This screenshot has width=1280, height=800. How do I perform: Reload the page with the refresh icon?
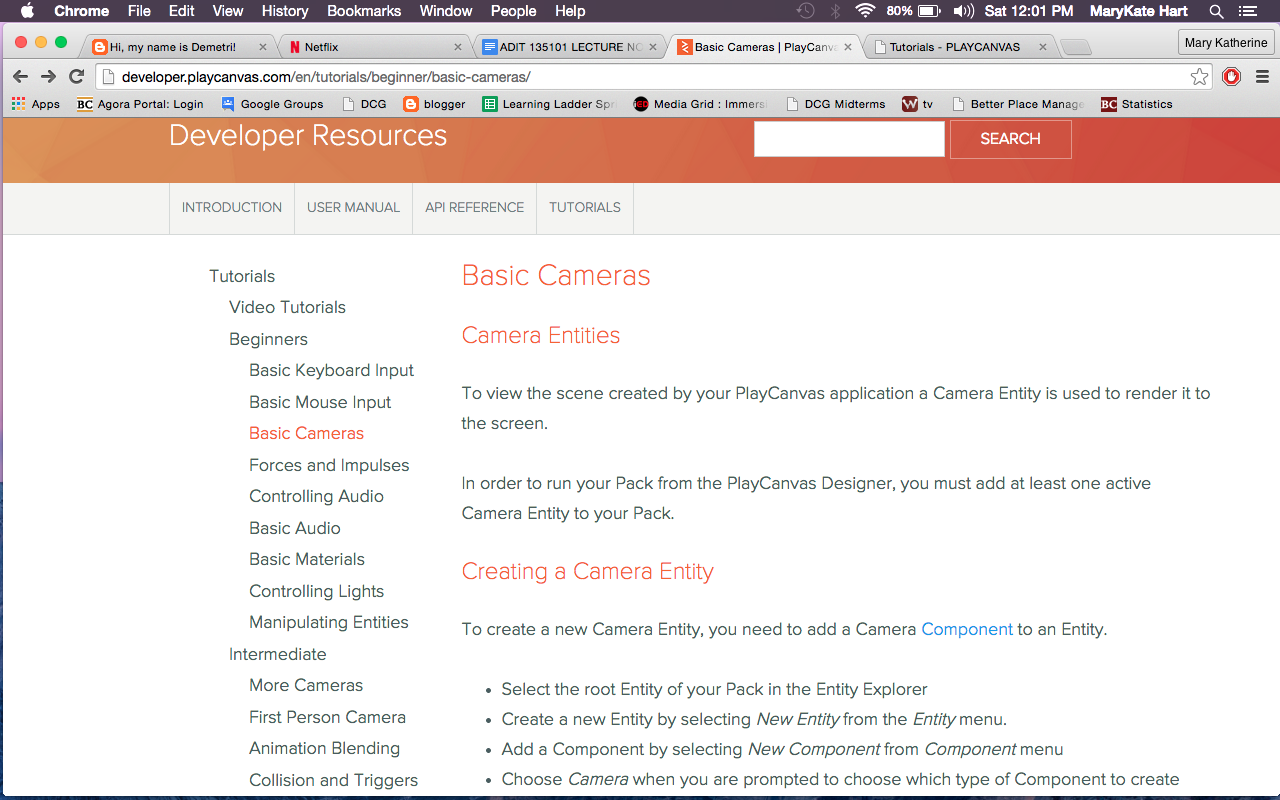[76, 77]
